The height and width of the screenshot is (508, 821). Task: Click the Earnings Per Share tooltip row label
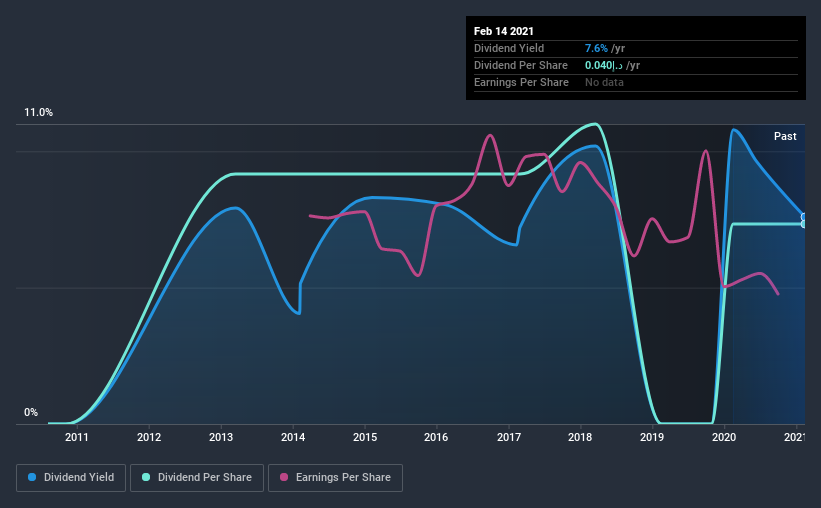521,82
